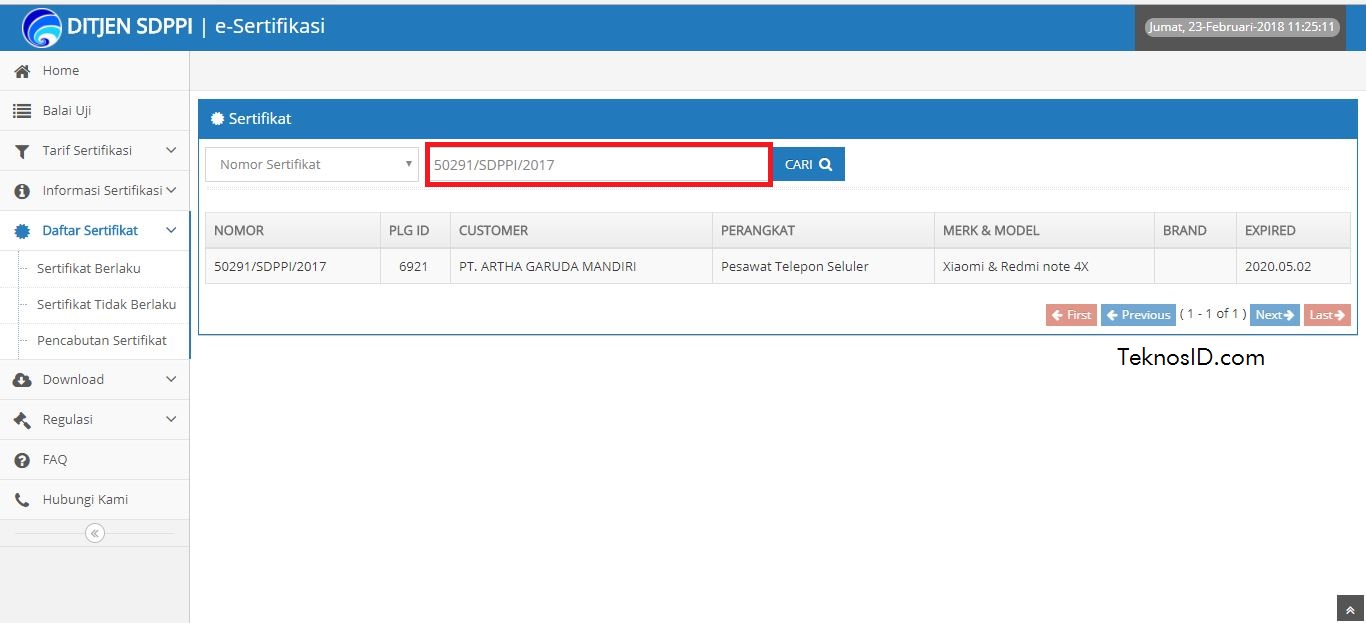
Task: Expand the Informasi Sertifikasi chevron
Action: (171, 190)
